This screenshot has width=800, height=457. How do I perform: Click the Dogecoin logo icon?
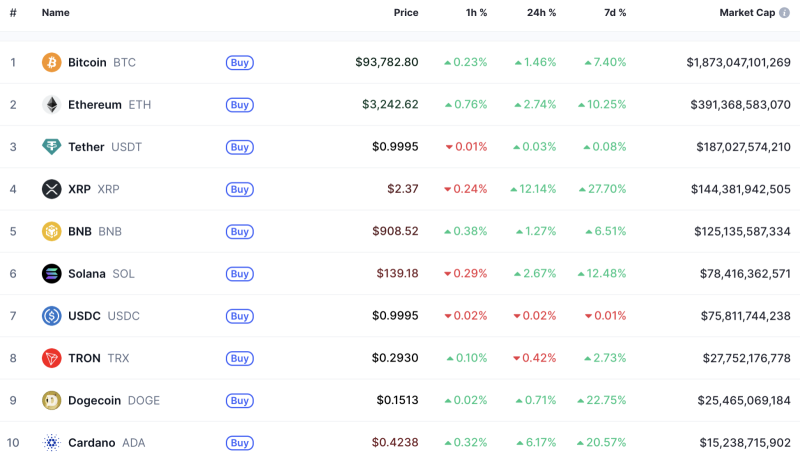pyautogui.click(x=52, y=401)
